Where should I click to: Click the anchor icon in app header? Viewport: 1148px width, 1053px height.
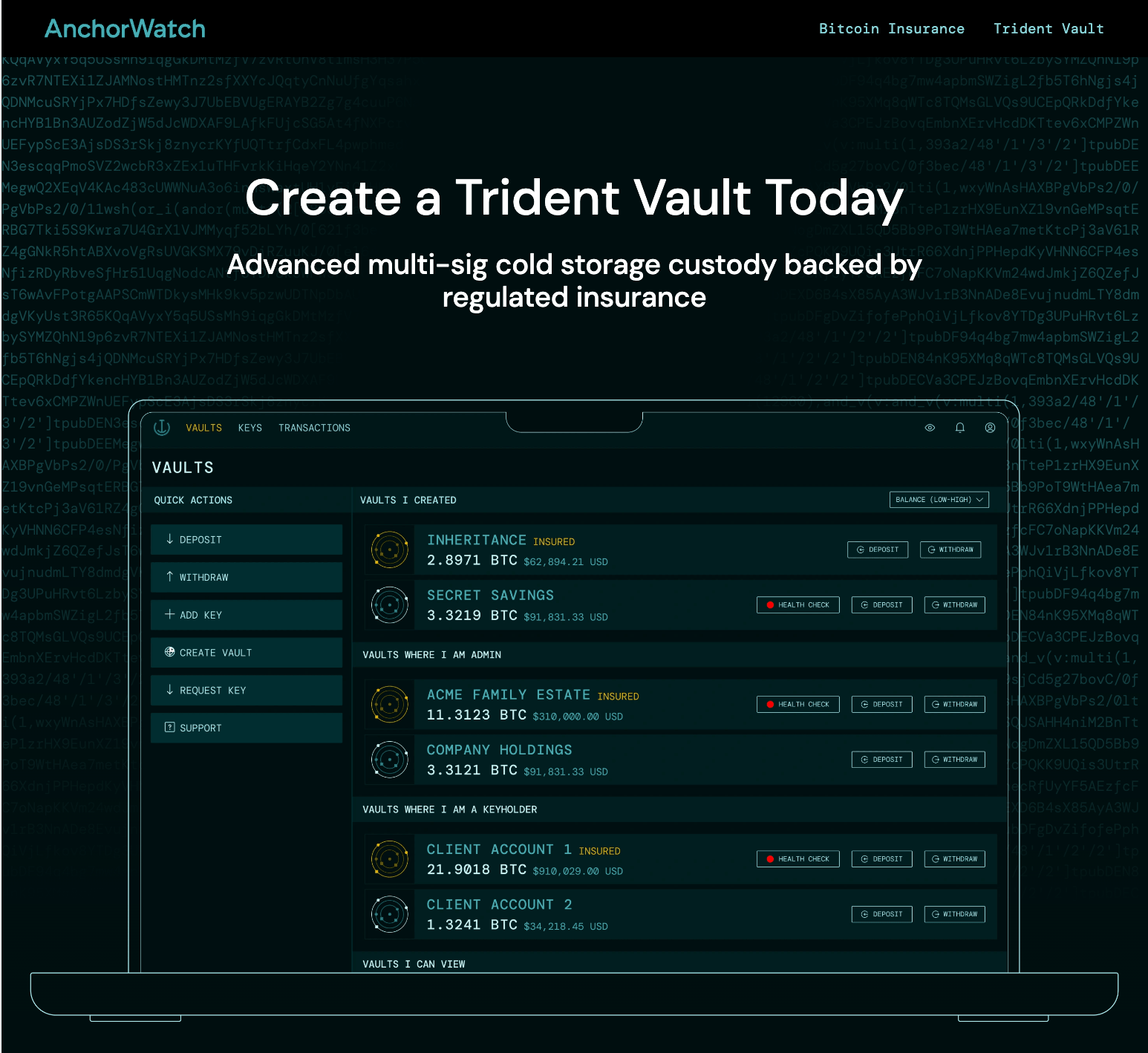(162, 428)
